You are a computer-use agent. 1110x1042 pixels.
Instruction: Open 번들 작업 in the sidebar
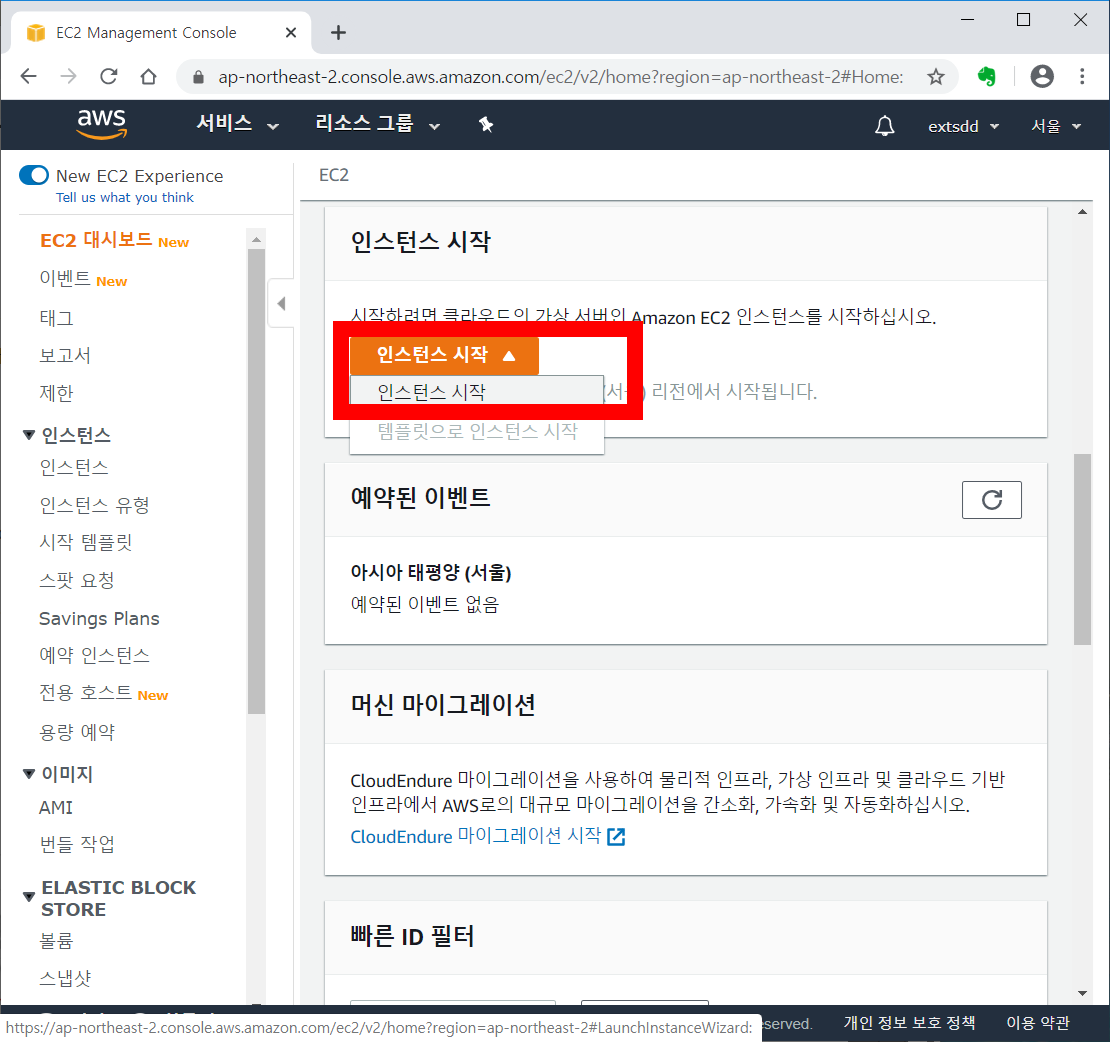coord(76,845)
